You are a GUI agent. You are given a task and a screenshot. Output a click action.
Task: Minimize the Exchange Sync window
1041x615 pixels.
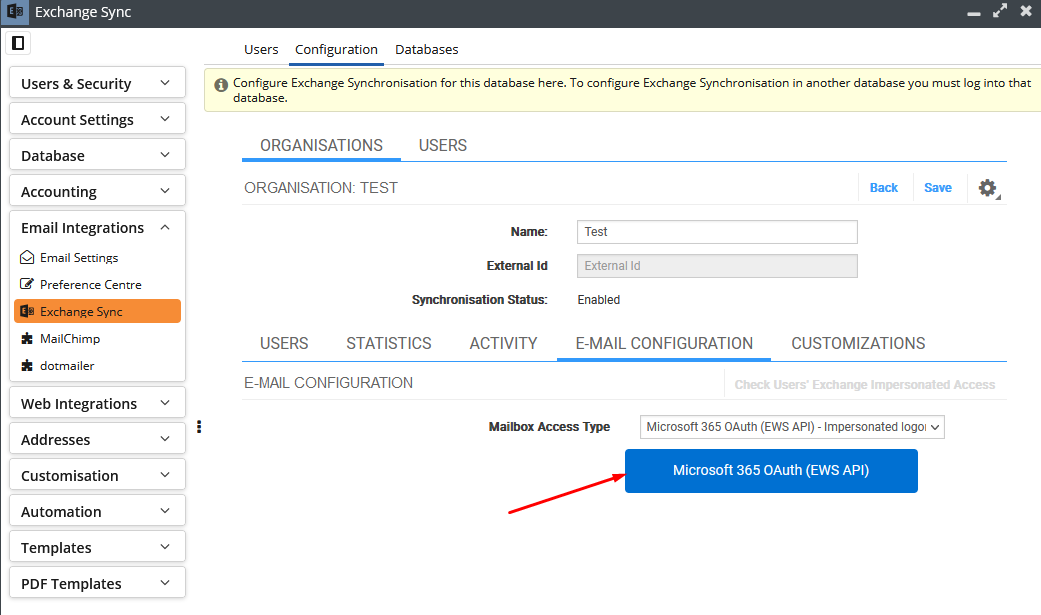tap(974, 13)
